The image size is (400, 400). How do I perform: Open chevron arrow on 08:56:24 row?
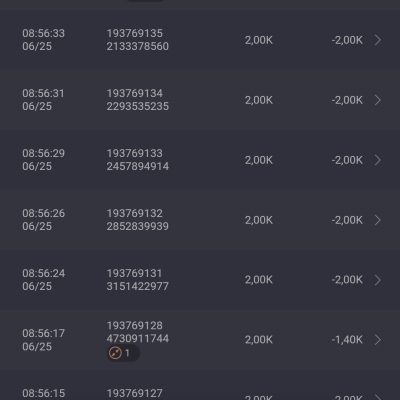tap(378, 280)
